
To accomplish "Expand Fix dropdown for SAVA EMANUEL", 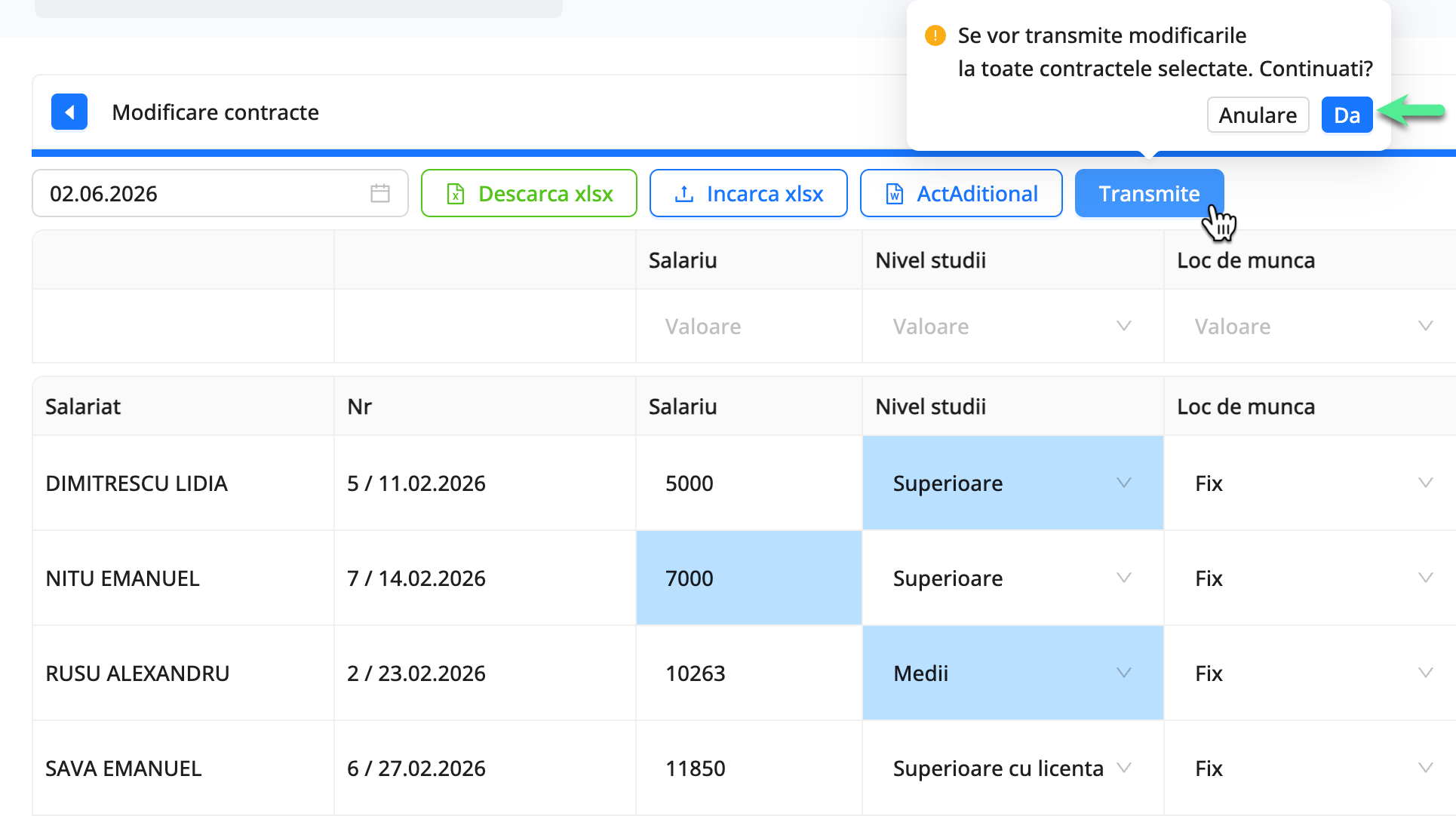I will (x=1425, y=768).
